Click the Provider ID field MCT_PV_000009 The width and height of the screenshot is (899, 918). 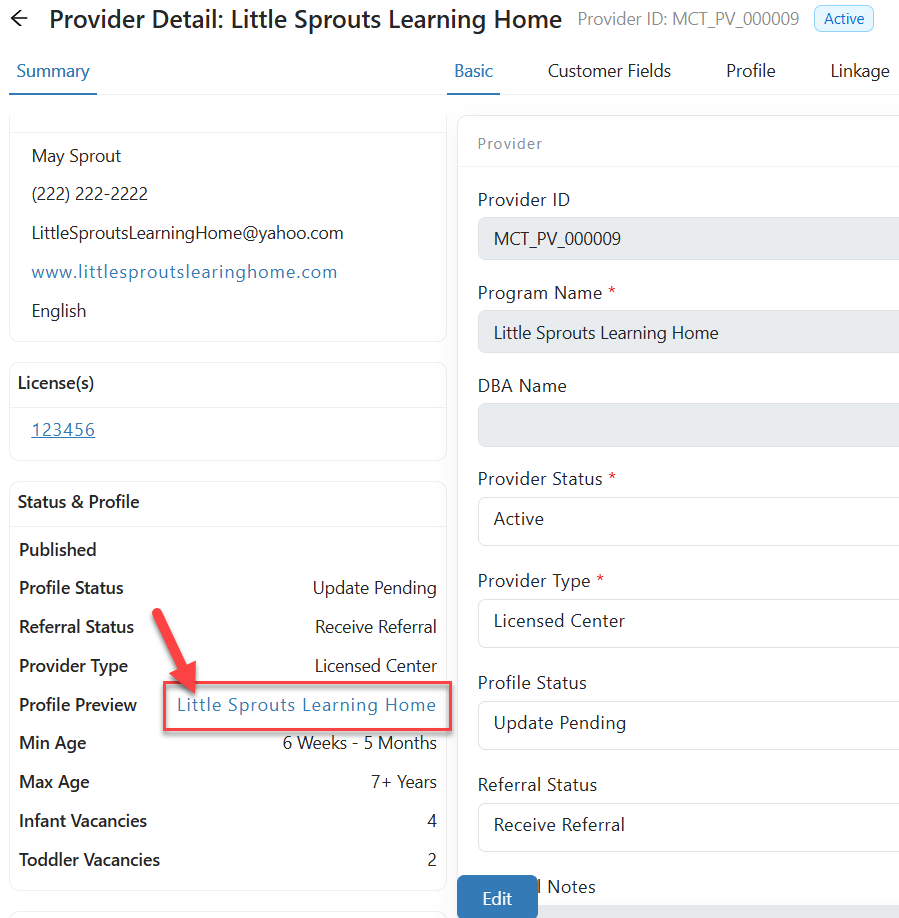688,239
